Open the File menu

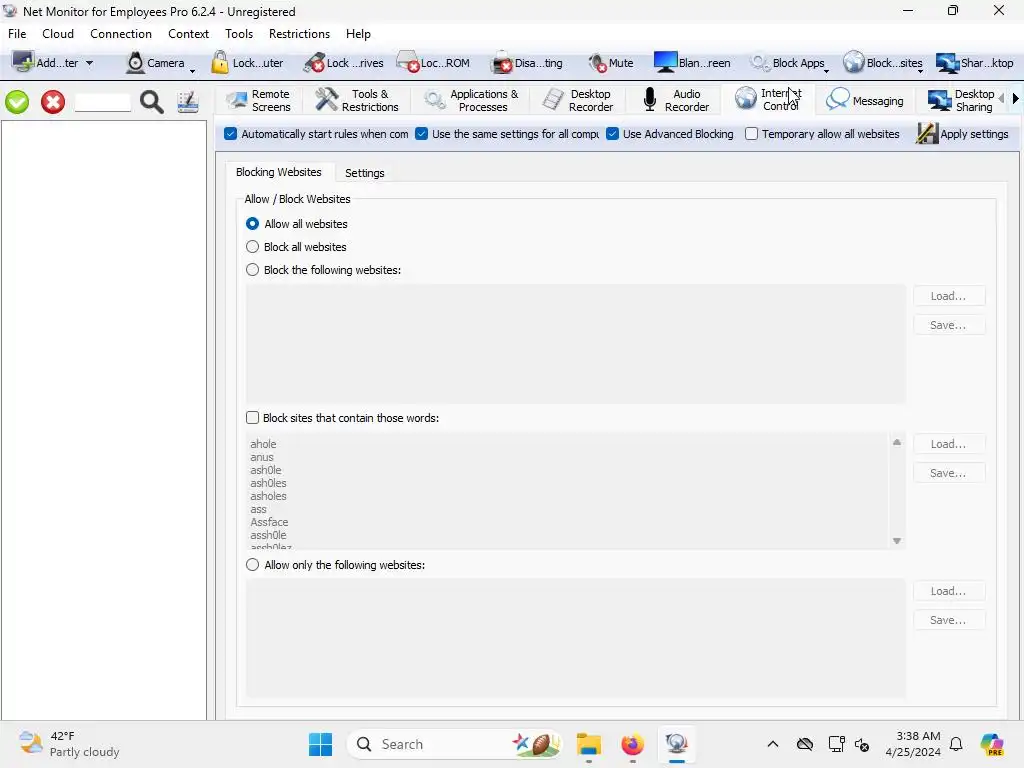pos(17,34)
